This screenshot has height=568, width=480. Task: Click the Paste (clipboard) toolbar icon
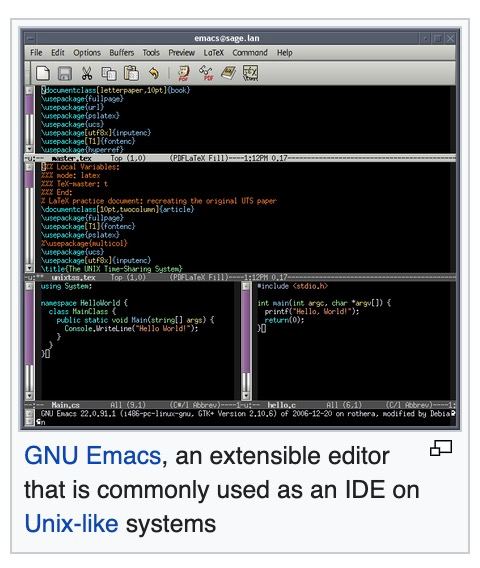point(131,73)
